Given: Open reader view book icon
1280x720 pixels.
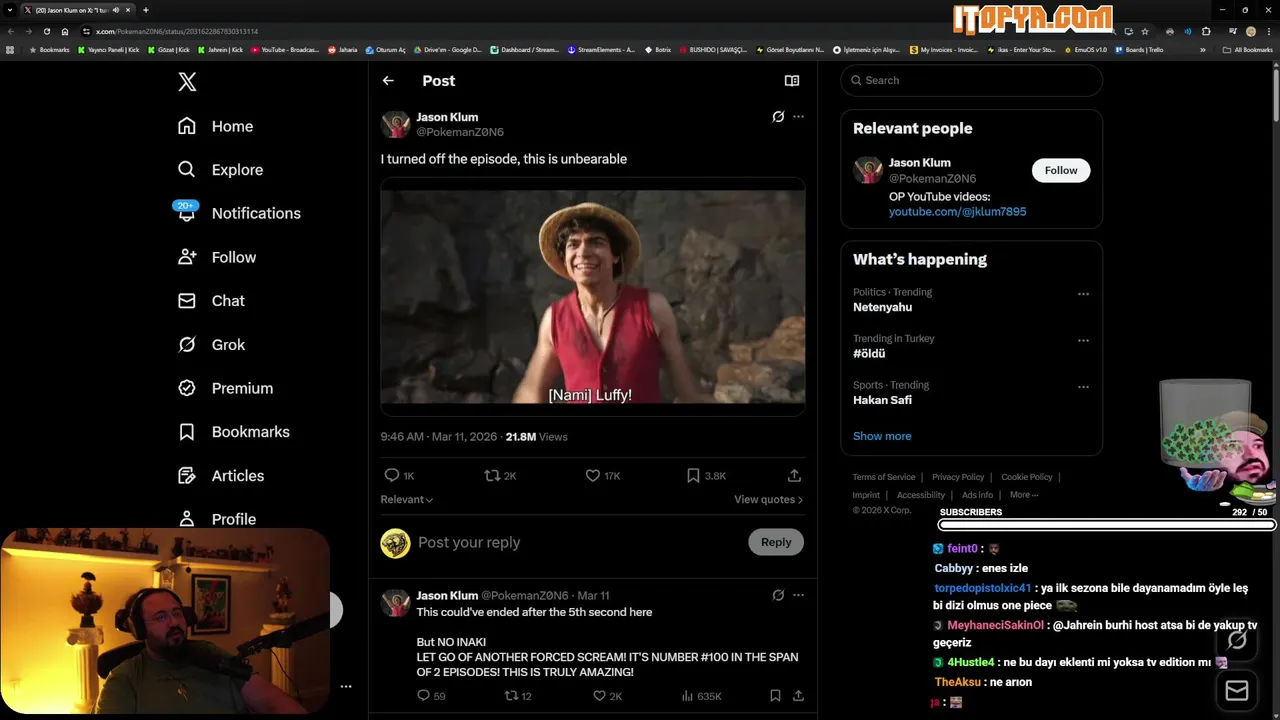Looking at the screenshot, I should pyautogui.click(x=792, y=81).
